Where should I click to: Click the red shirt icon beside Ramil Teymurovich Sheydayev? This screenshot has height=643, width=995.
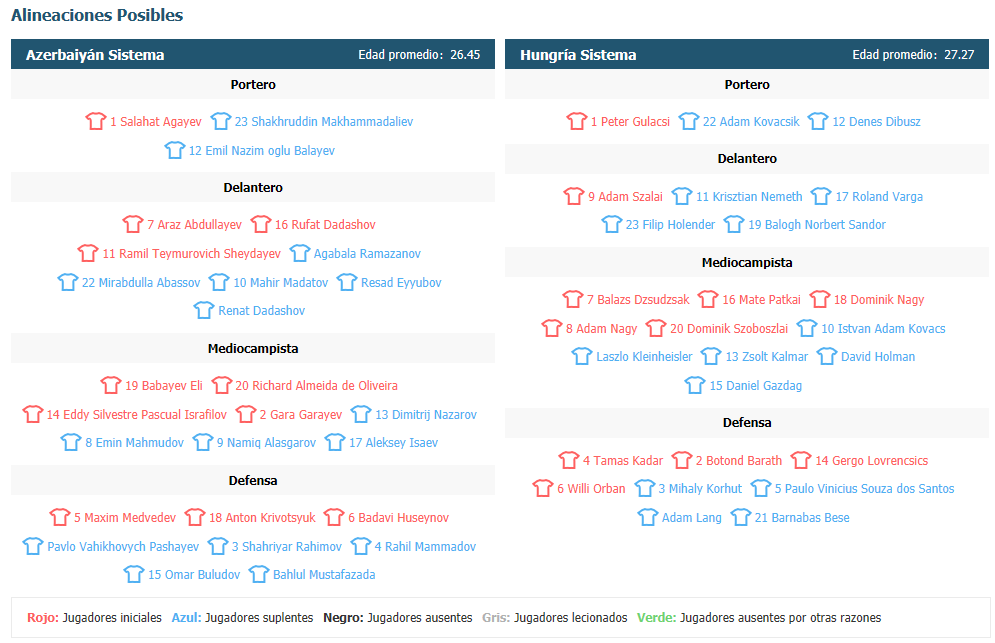[x=88, y=253]
